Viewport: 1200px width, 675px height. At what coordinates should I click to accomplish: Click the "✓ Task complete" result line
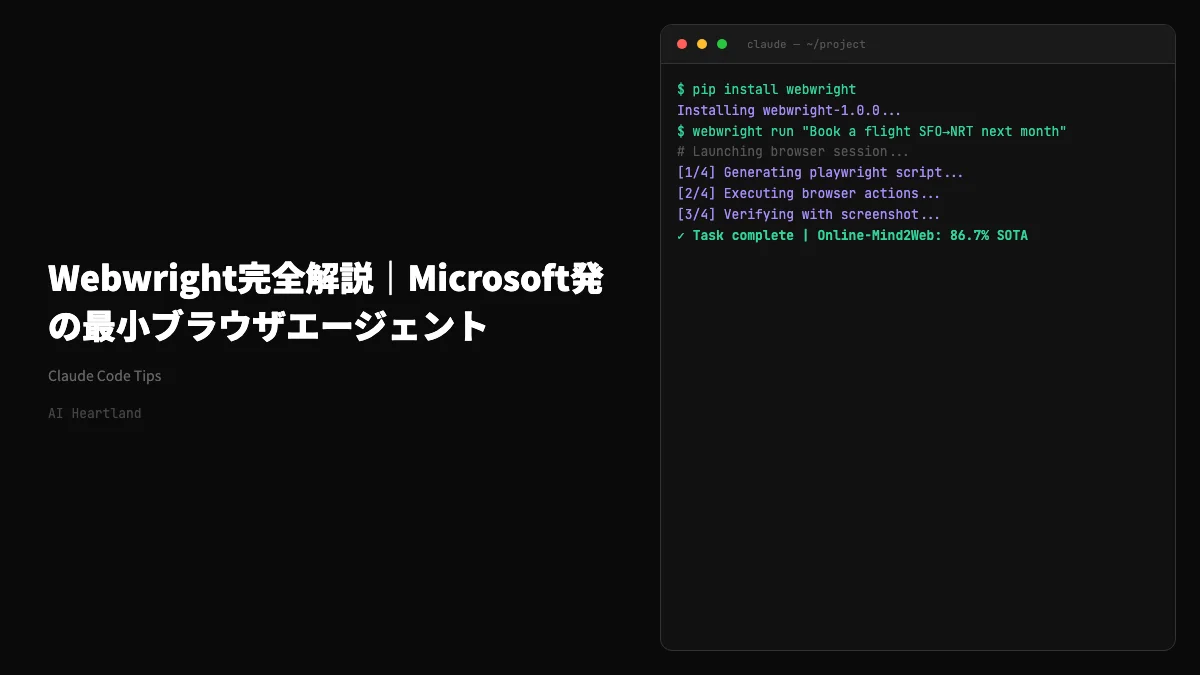click(852, 236)
